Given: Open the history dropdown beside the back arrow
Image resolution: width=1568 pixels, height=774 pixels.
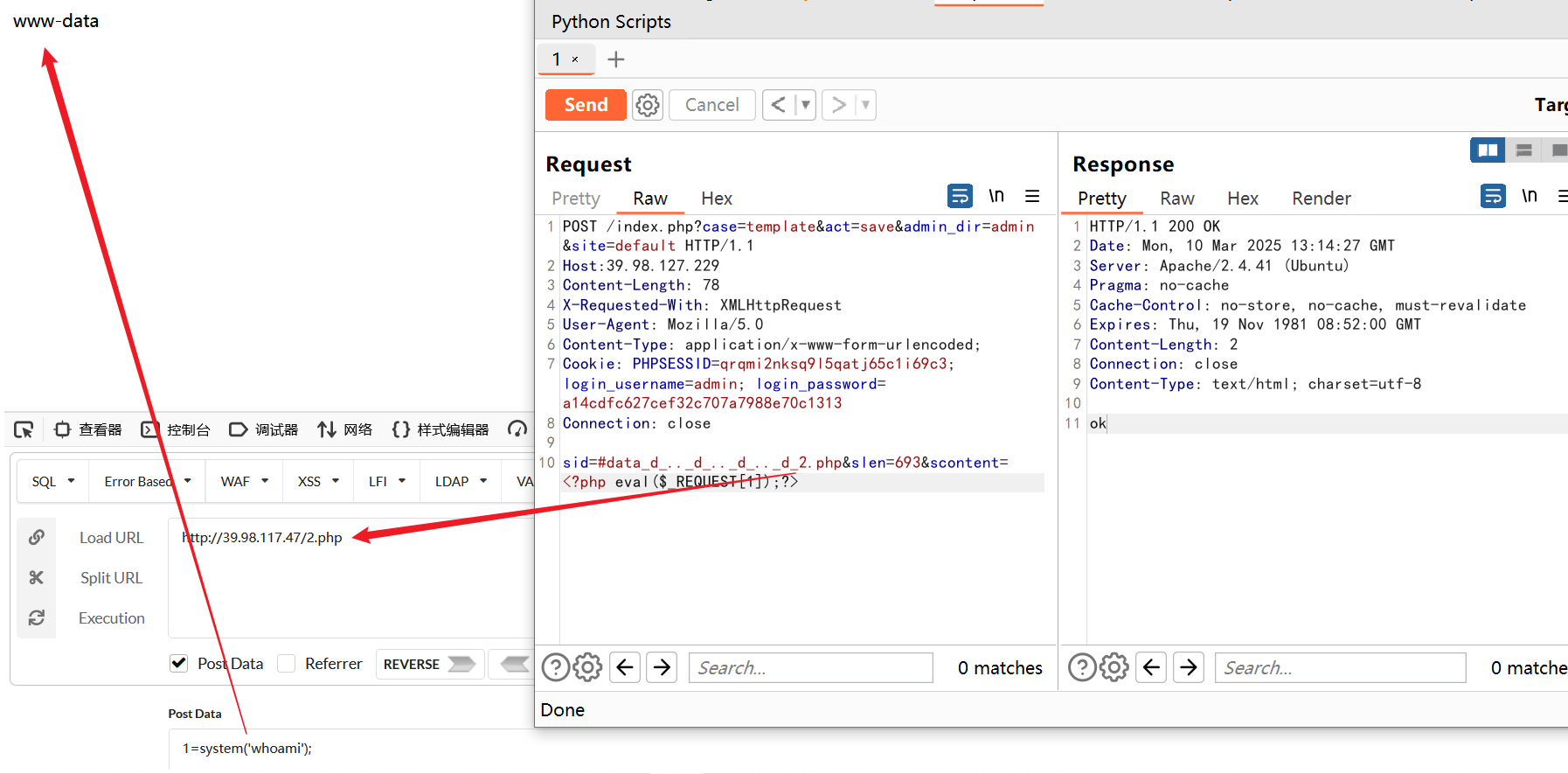Looking at the screenshot, I should [805, 105].
